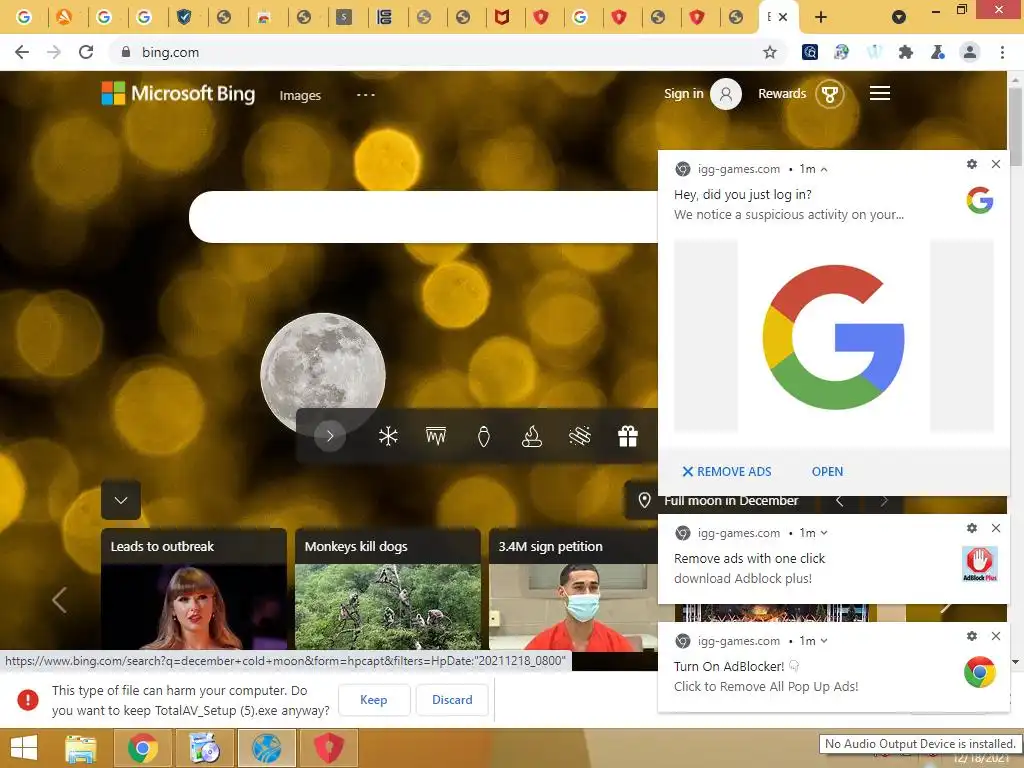Open Chrome's three-dot menu

coord(1002,52)
